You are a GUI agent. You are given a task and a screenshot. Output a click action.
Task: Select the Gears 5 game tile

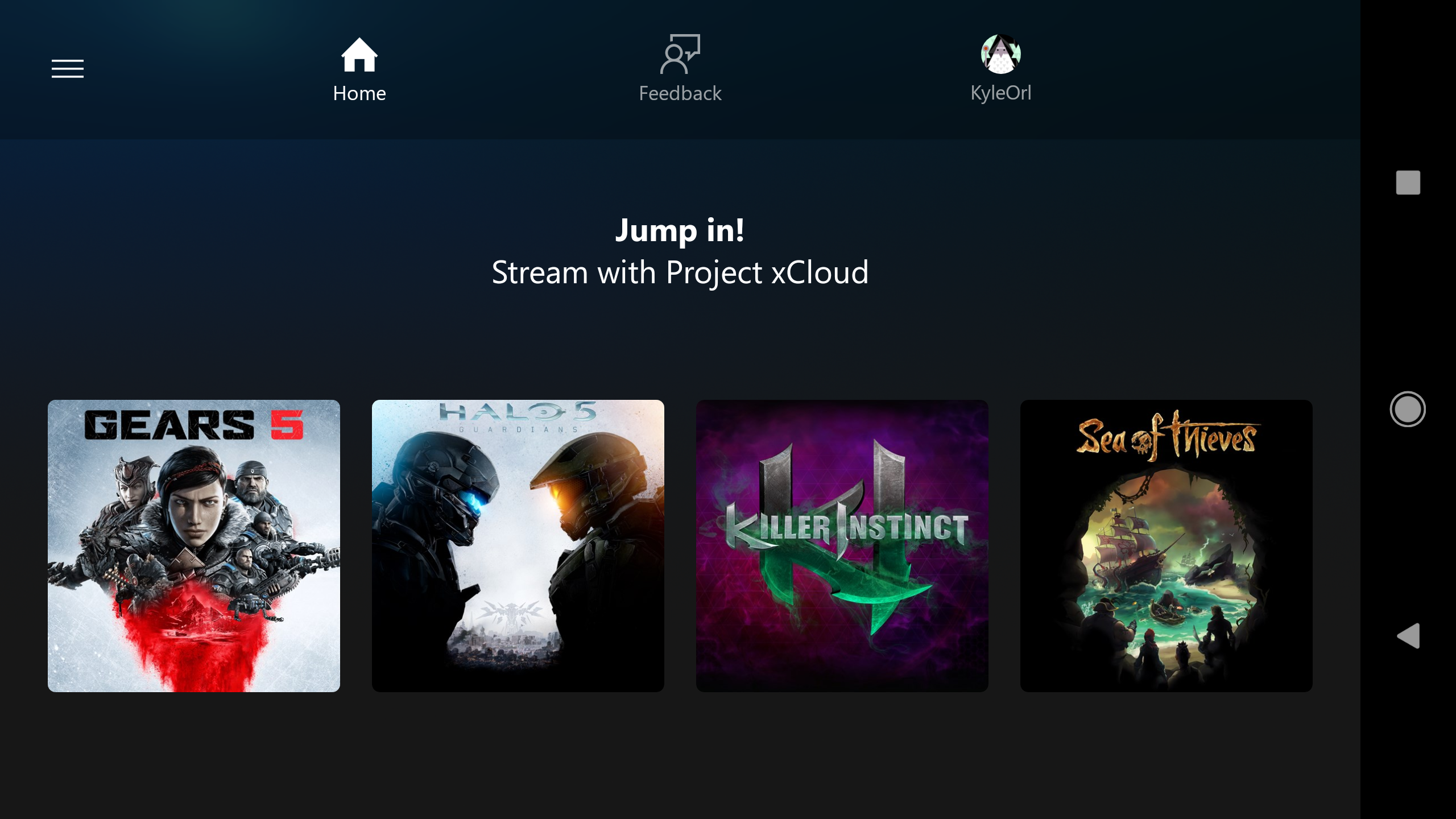[x=193, y=546]
